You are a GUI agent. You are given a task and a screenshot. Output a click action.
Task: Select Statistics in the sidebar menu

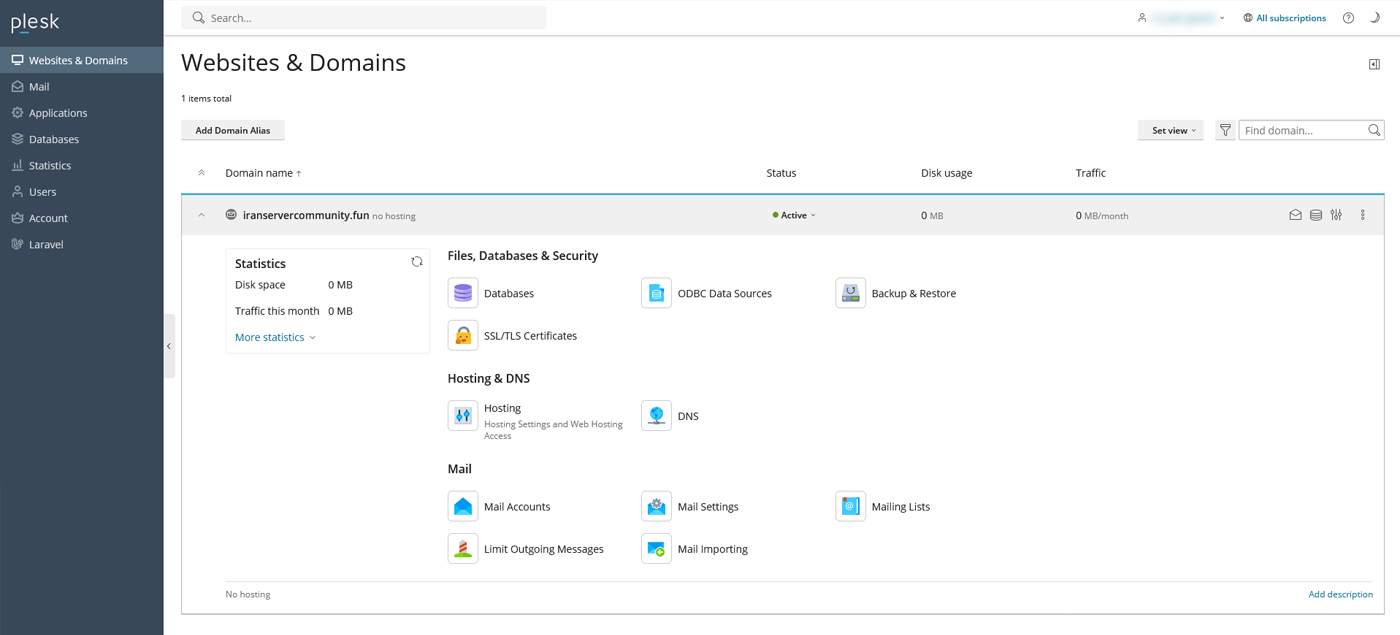(50, 165)
